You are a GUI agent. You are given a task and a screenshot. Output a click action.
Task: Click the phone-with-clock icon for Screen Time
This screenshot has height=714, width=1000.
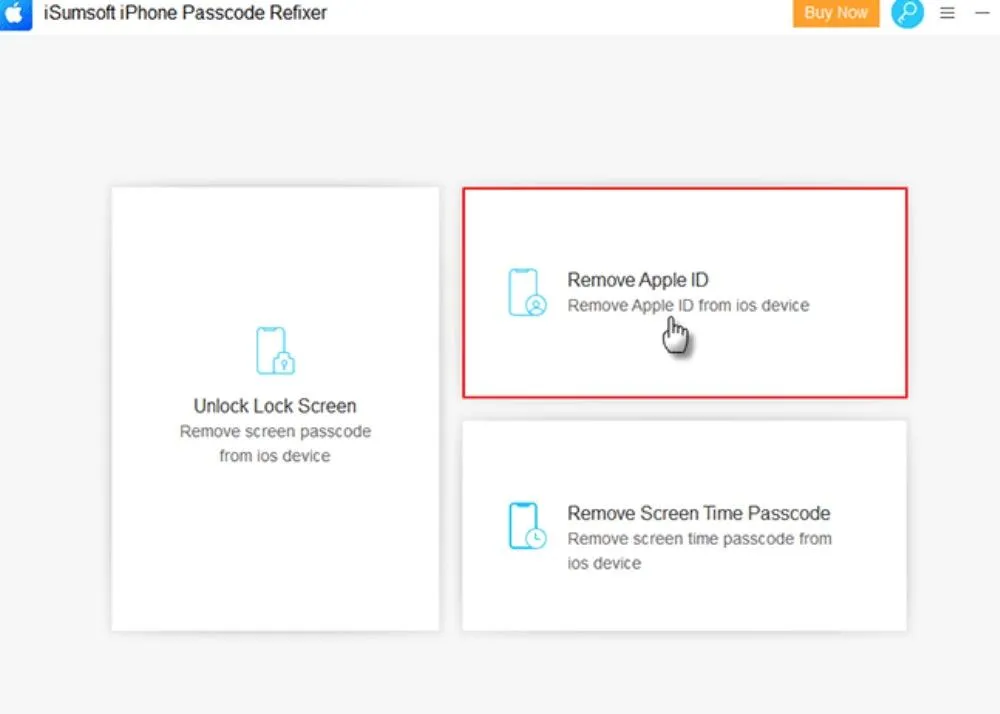pyautogui.click(x=526, y=525)
